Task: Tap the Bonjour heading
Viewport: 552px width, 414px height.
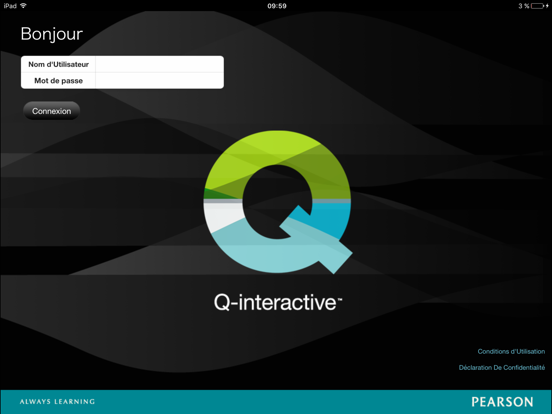Action: [x=52, y=34]
